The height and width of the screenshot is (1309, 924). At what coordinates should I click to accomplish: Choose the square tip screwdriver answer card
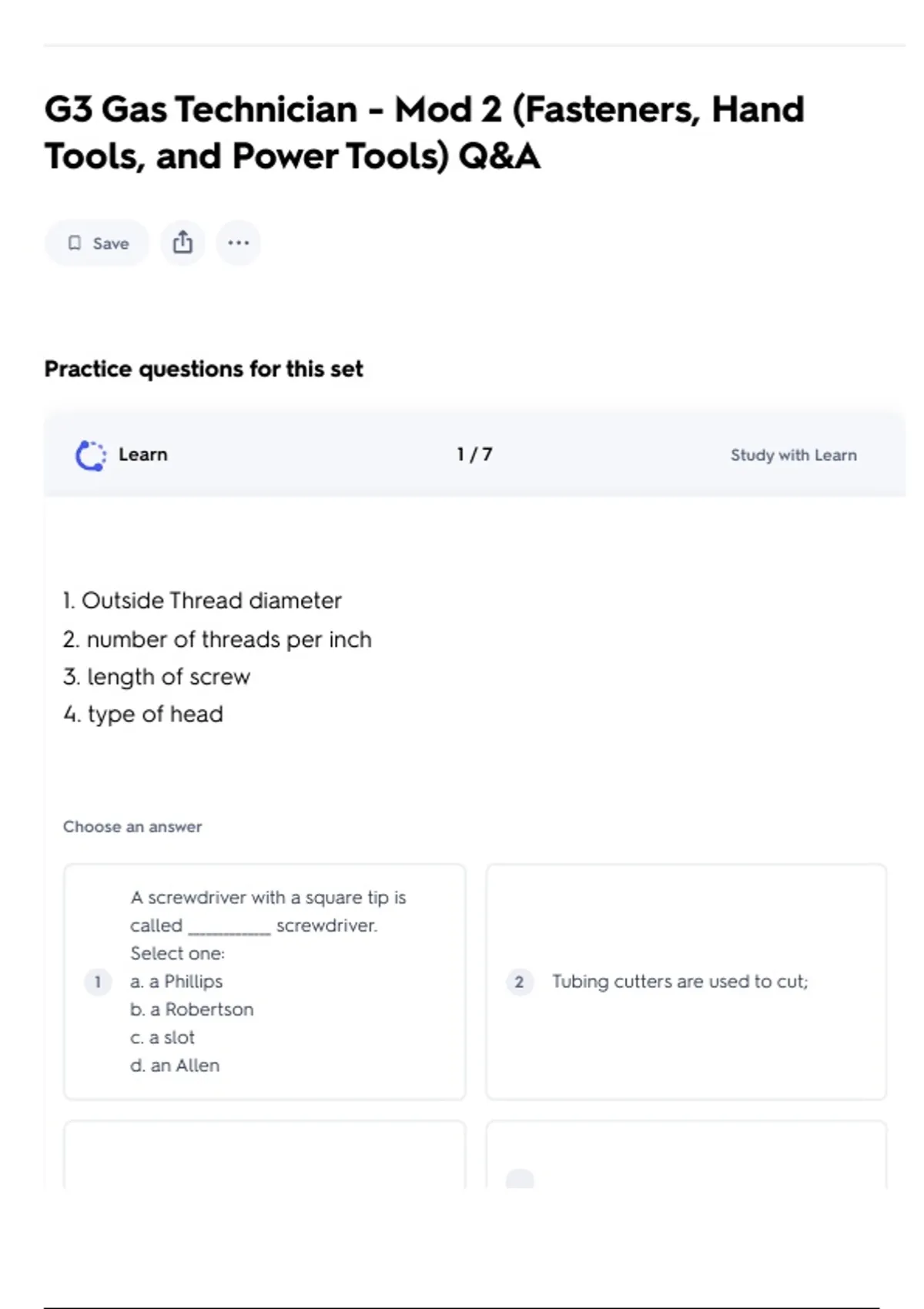tap(264, 982)
